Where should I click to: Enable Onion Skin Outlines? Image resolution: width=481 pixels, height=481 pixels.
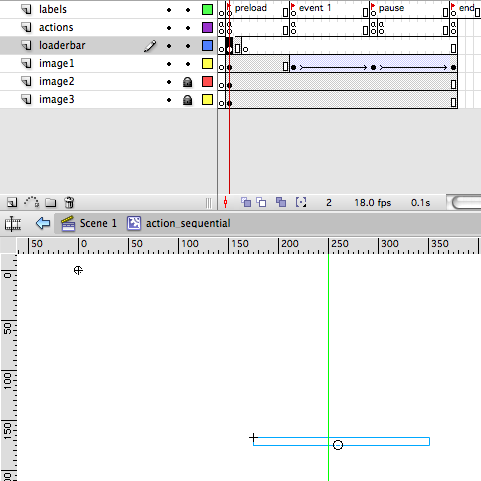tap(261, 202)
